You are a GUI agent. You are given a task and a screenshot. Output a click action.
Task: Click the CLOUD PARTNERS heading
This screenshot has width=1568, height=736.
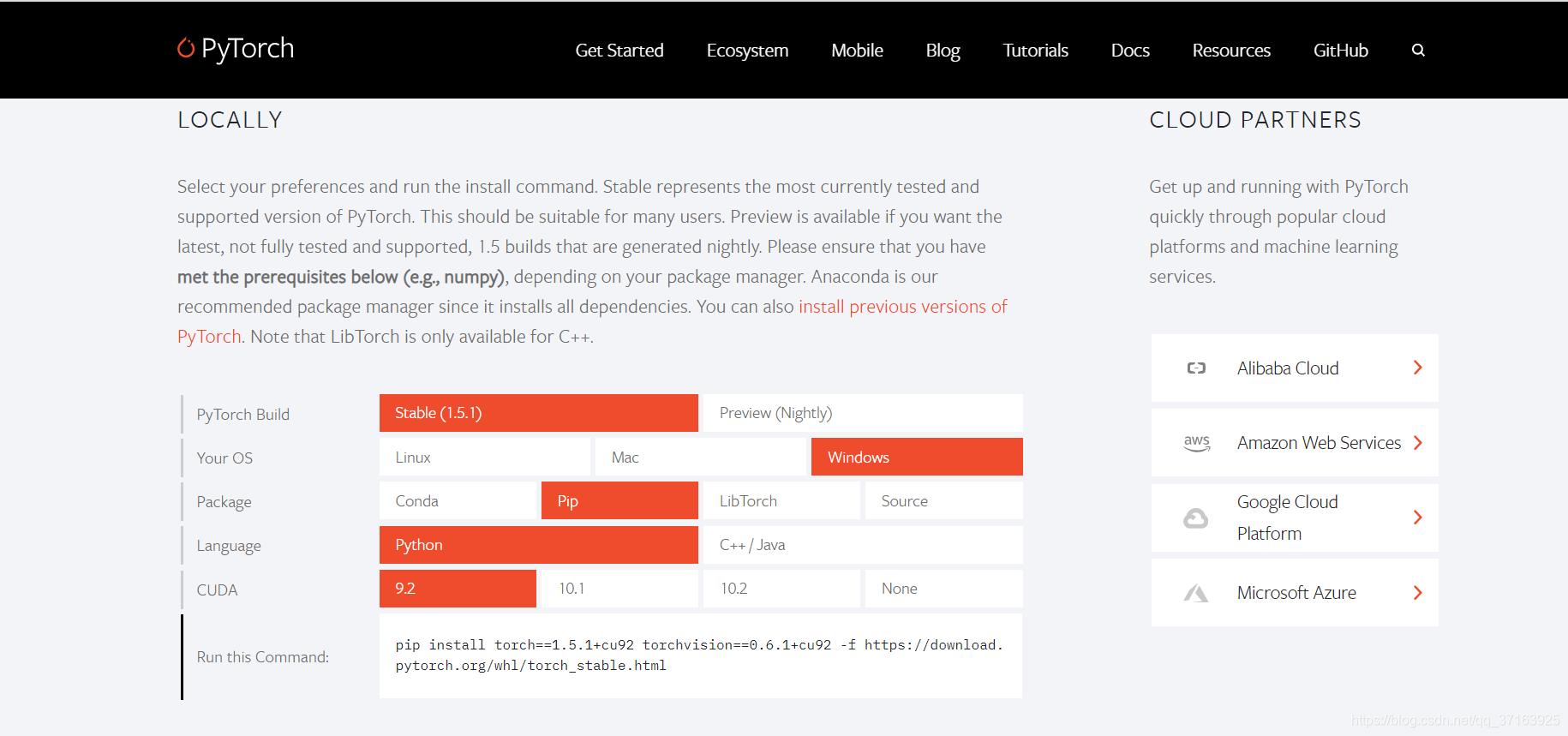(1255, 120)
